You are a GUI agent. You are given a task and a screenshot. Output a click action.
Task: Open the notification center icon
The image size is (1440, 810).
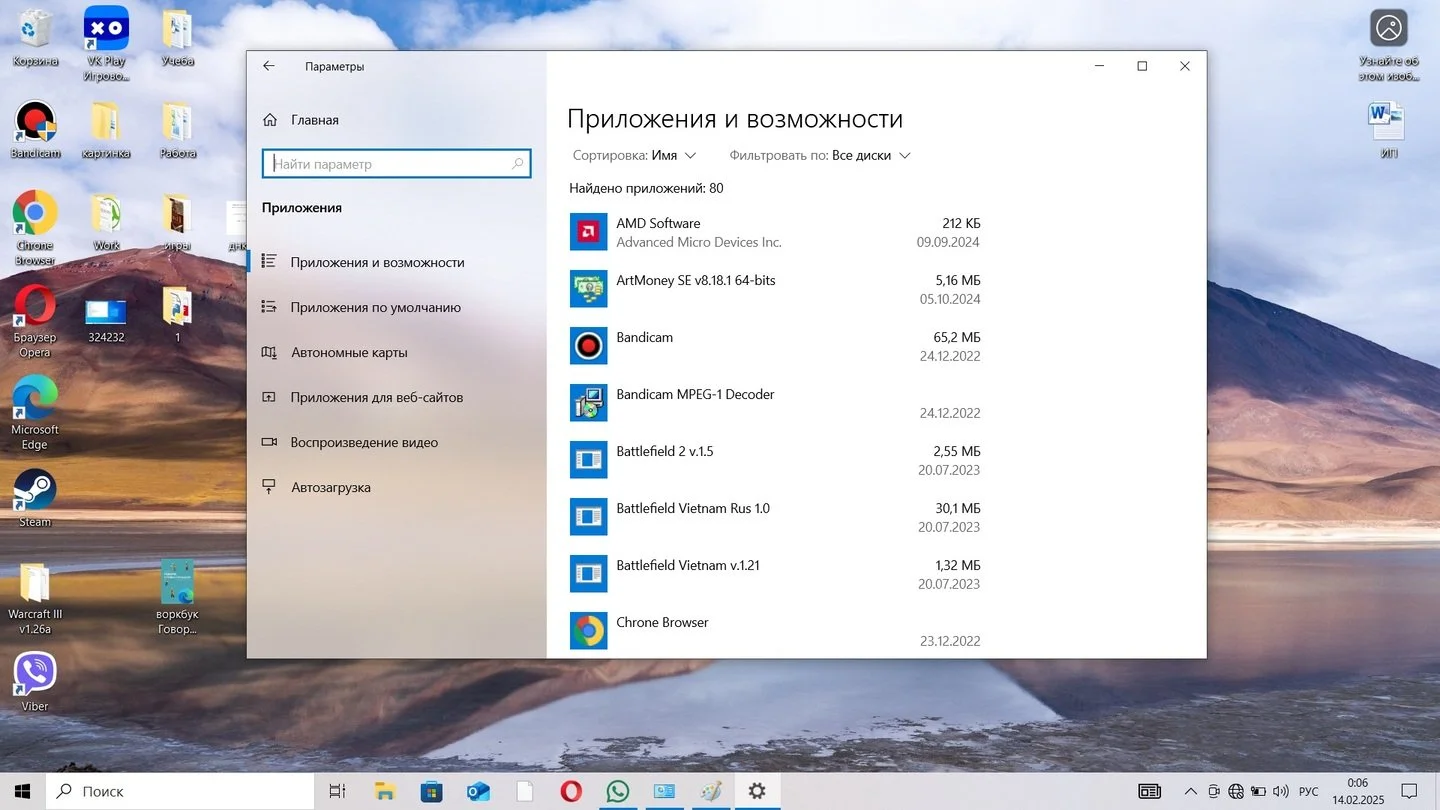tap(1407, 791)
